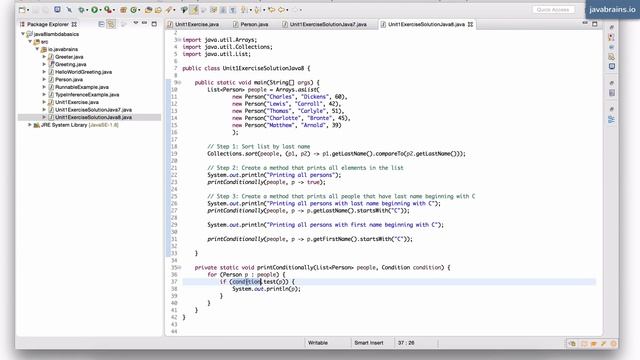Click the Previous Annotation toolbar icon

(257, 10)
